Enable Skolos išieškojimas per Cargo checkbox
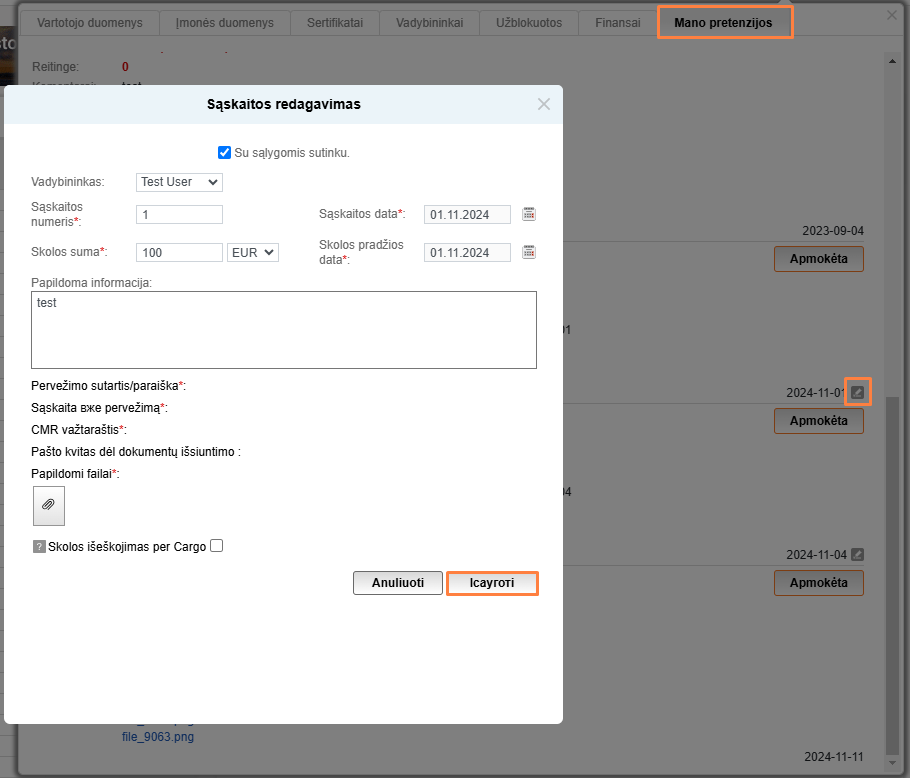This screenshot has width=910, height=778. (x=217, y=546)
